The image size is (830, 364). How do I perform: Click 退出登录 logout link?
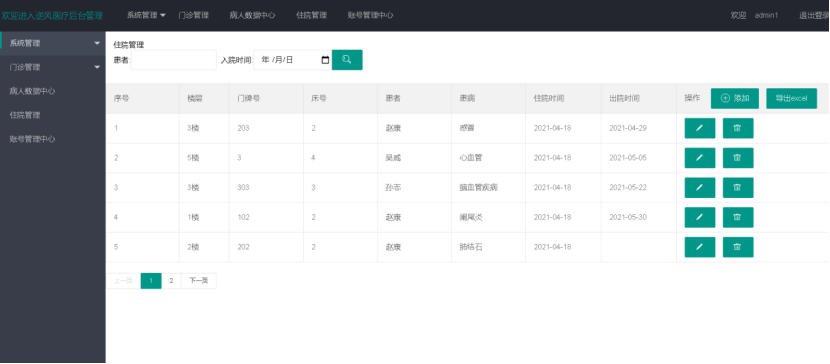click(x=814, y=15)
